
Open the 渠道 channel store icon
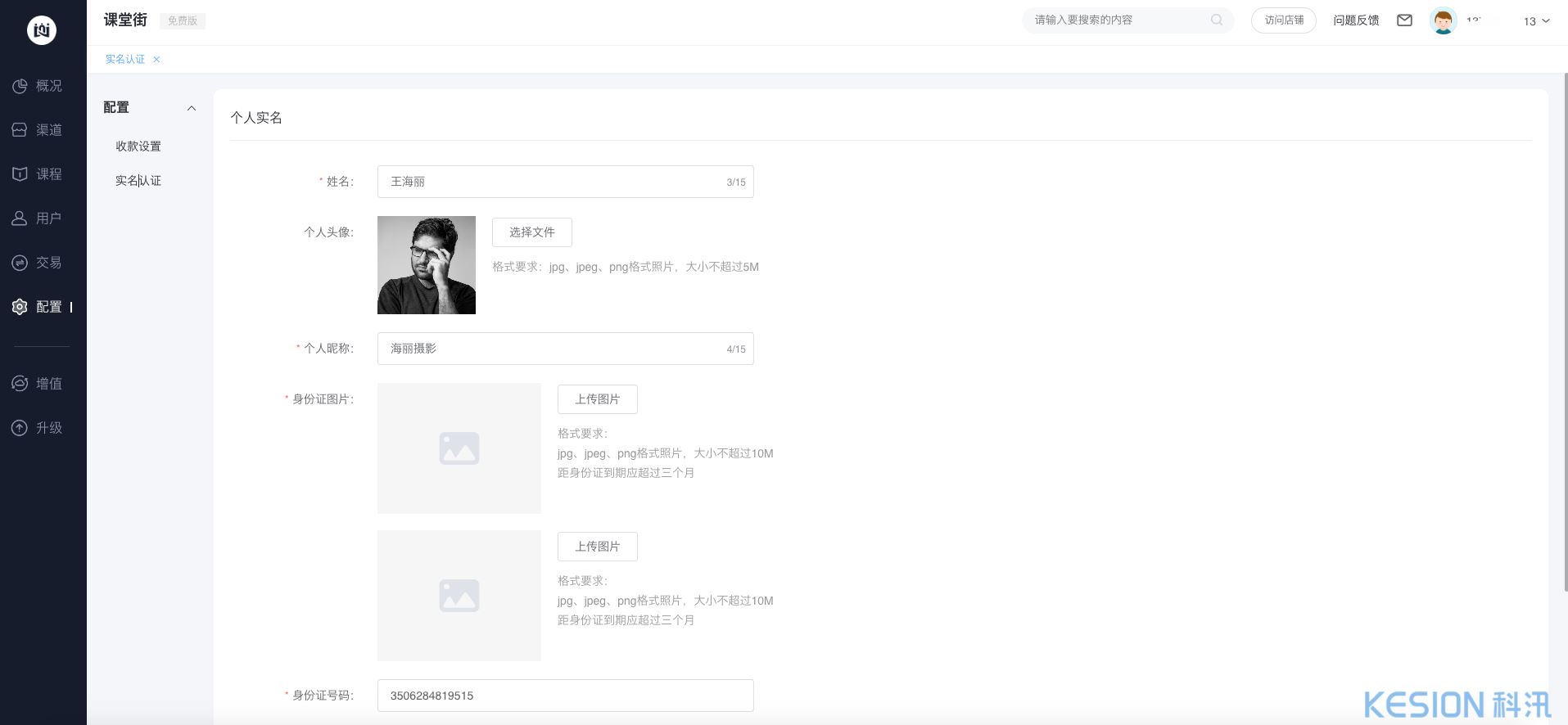tap(20, 130)
